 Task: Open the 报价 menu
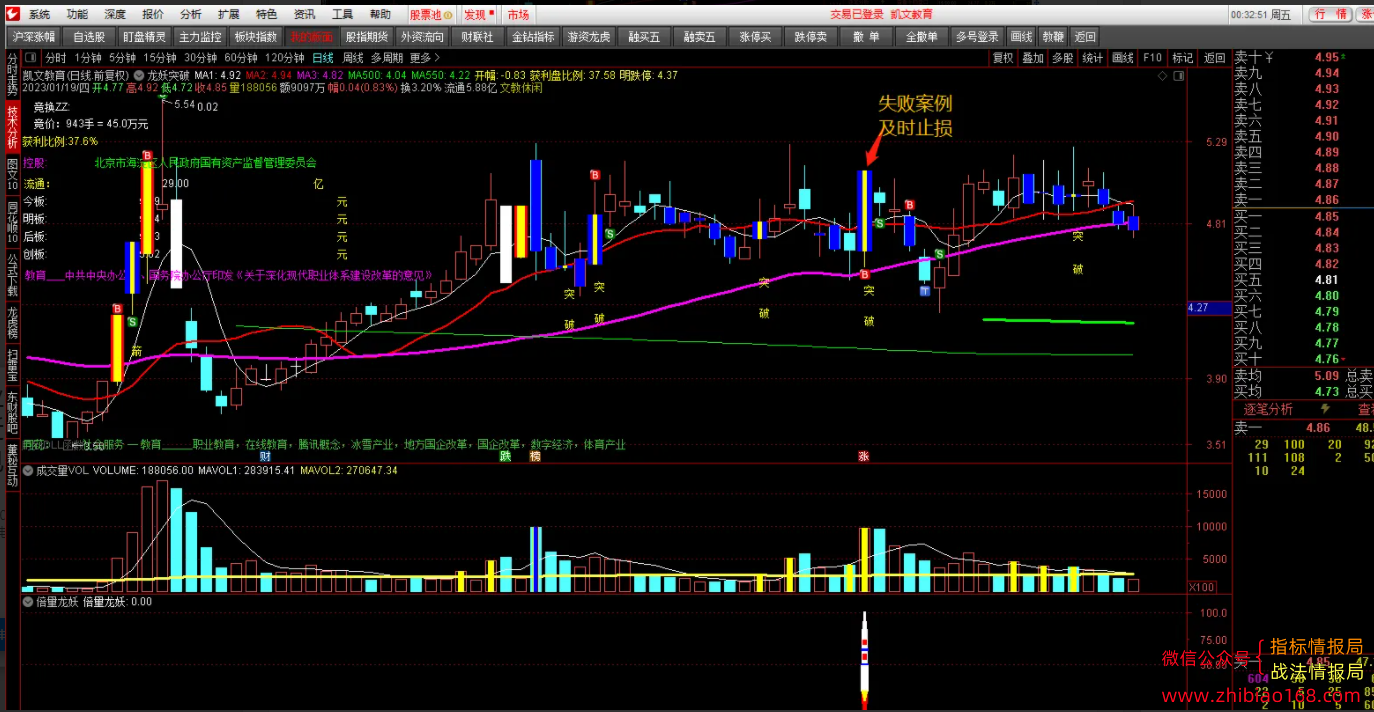tap(153, 15)
